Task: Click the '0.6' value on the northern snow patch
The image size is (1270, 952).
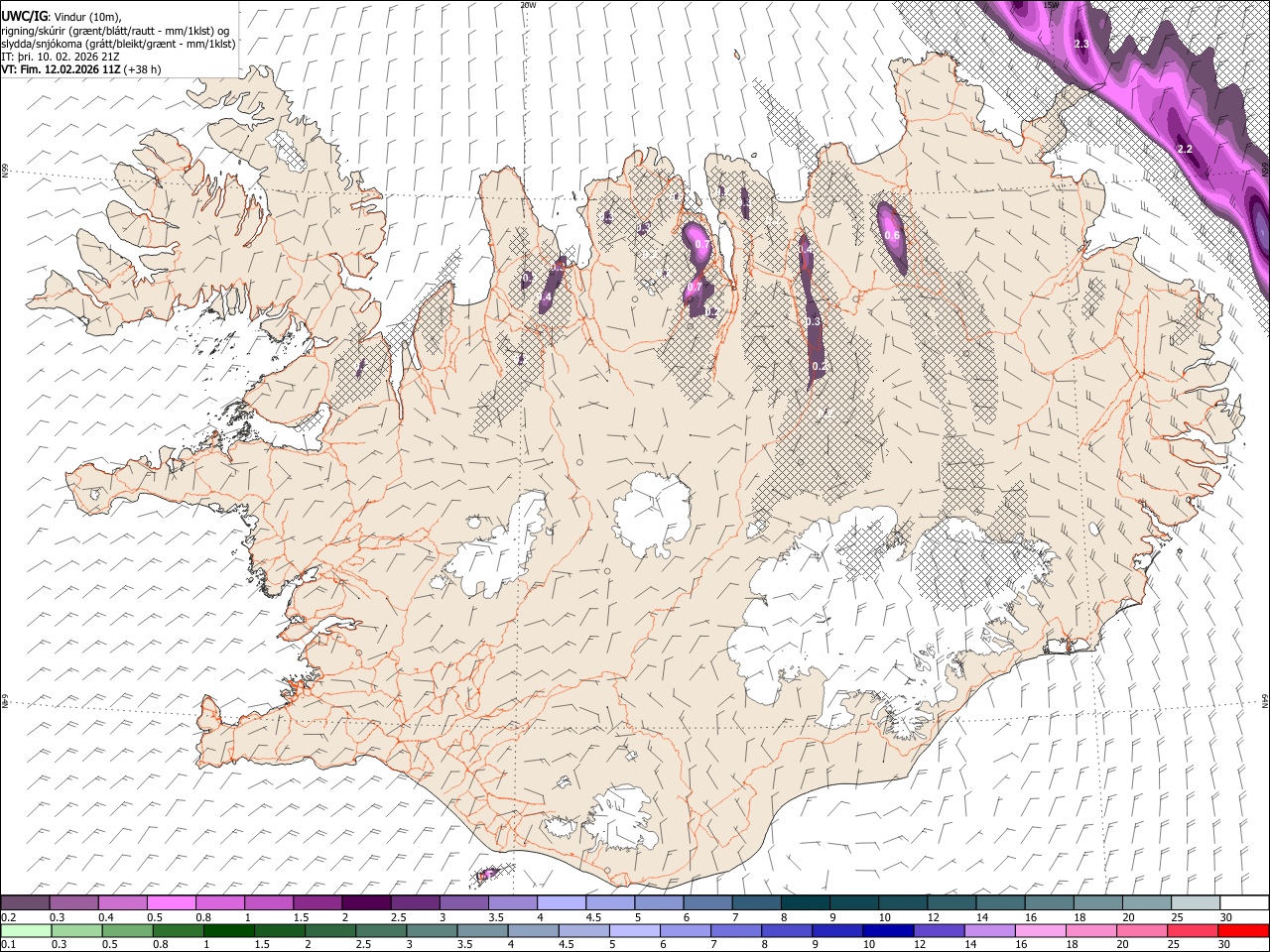Action: (x=892, y=236)
